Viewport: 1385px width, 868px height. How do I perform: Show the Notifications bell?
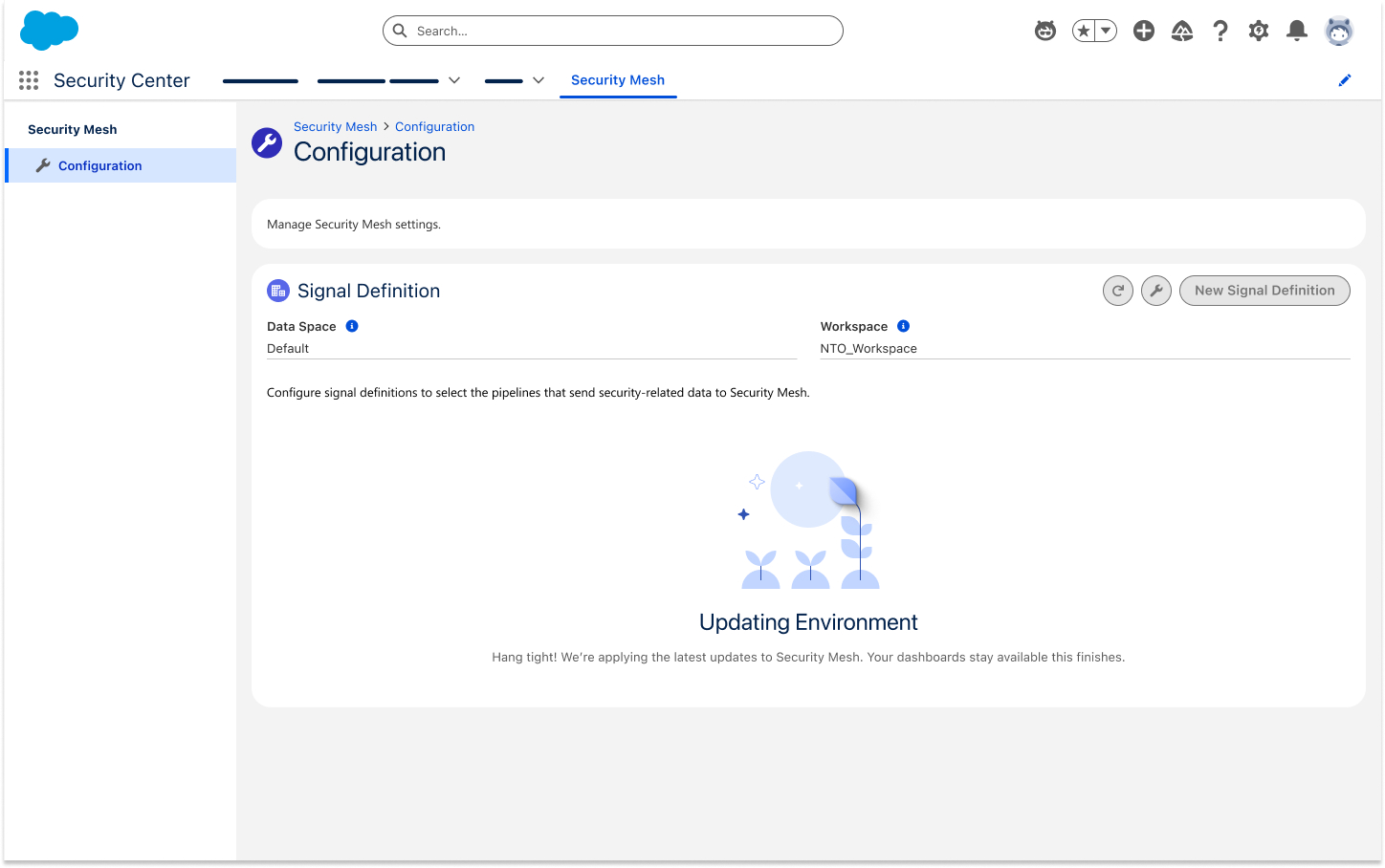1297,31
